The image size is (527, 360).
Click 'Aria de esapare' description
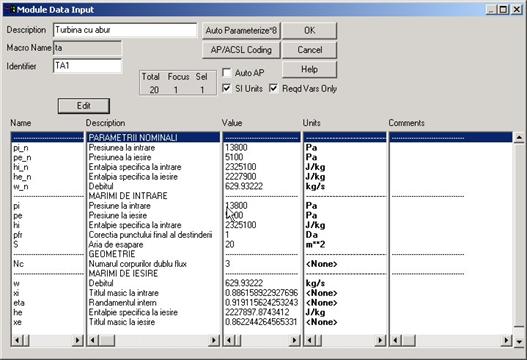click(116, 244)
